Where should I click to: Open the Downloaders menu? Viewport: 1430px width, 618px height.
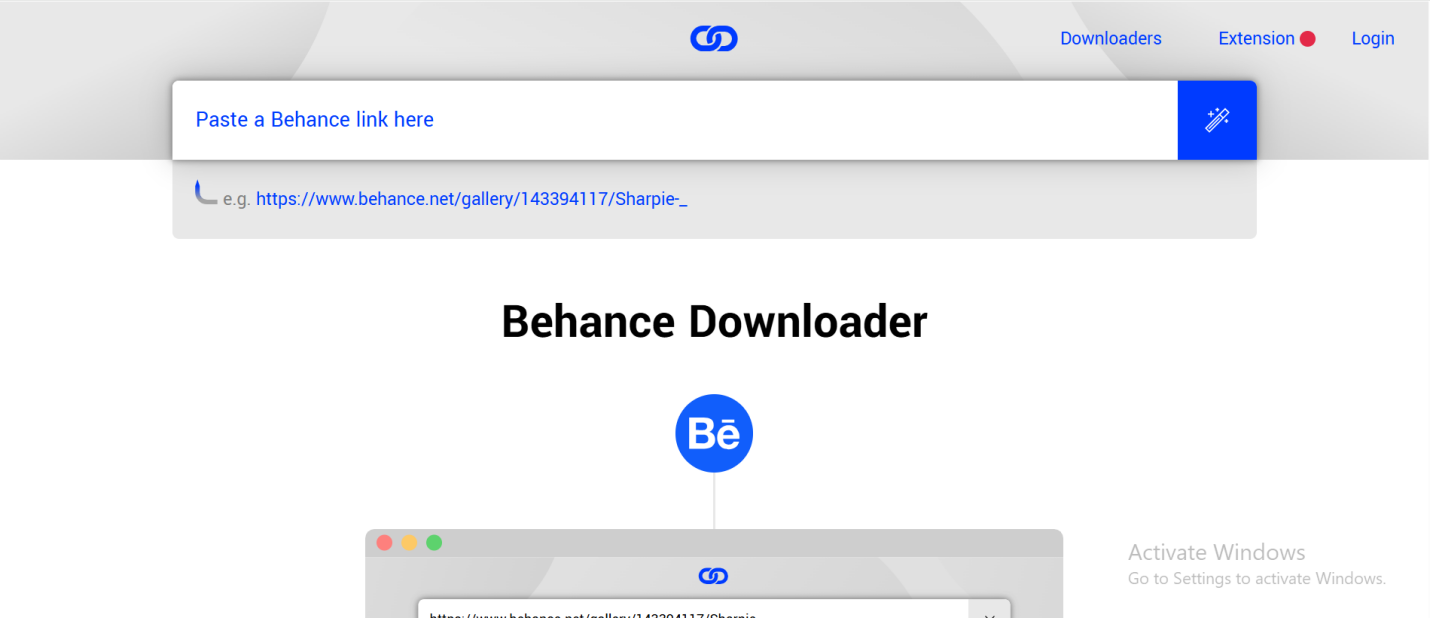[x=1110, y=38]
